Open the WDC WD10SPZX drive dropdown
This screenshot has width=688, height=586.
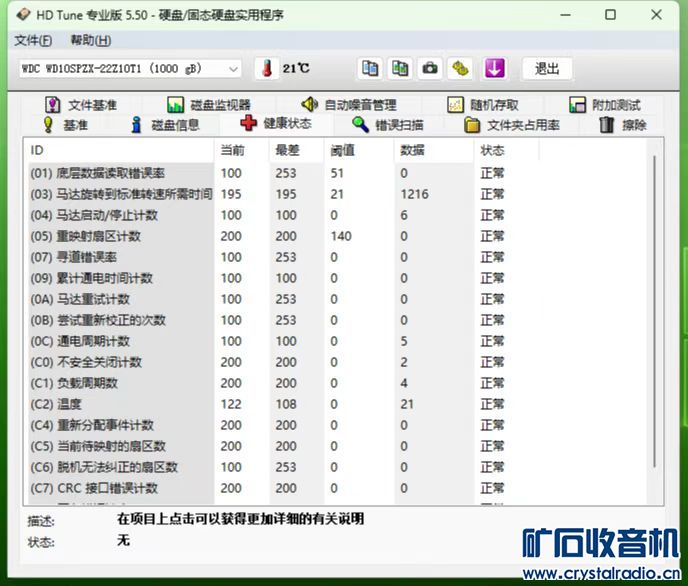click(x=130, y=69)
